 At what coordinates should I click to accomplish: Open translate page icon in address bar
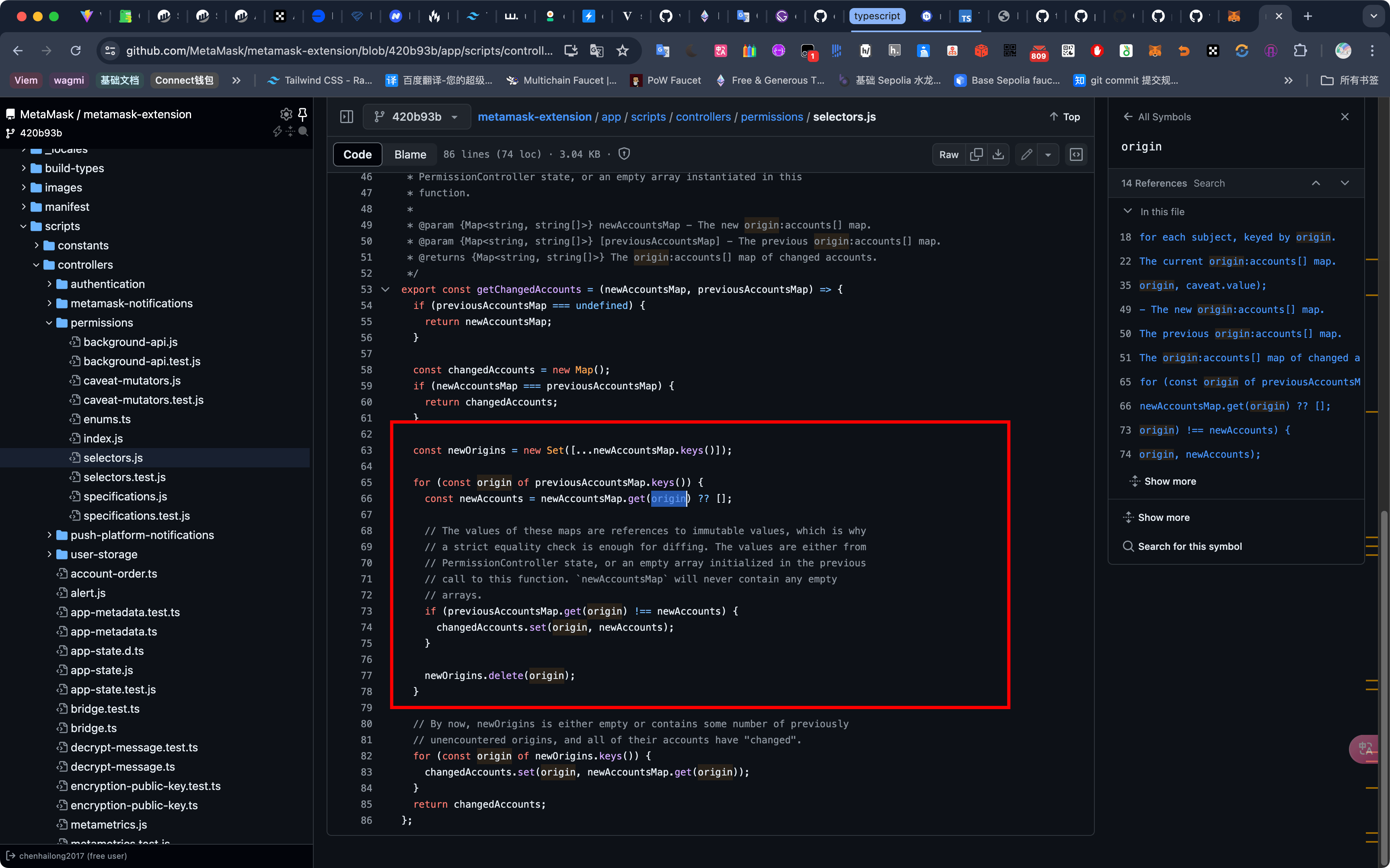click(597, 51)
